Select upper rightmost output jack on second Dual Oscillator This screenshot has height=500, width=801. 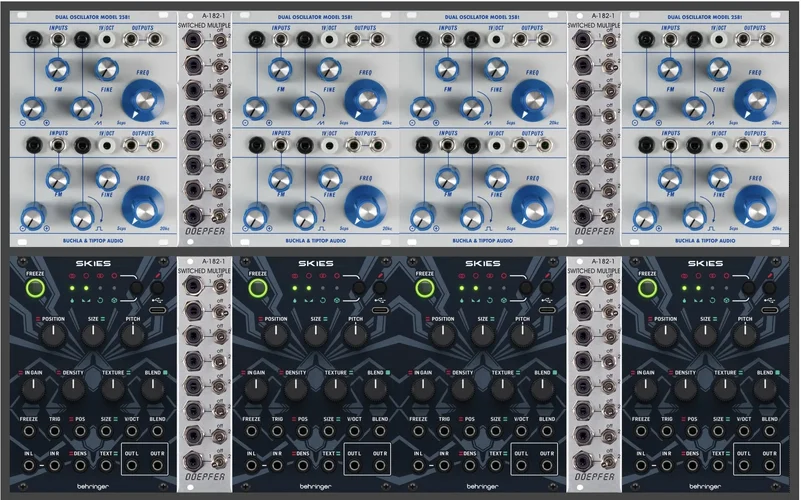pos(378,39)
